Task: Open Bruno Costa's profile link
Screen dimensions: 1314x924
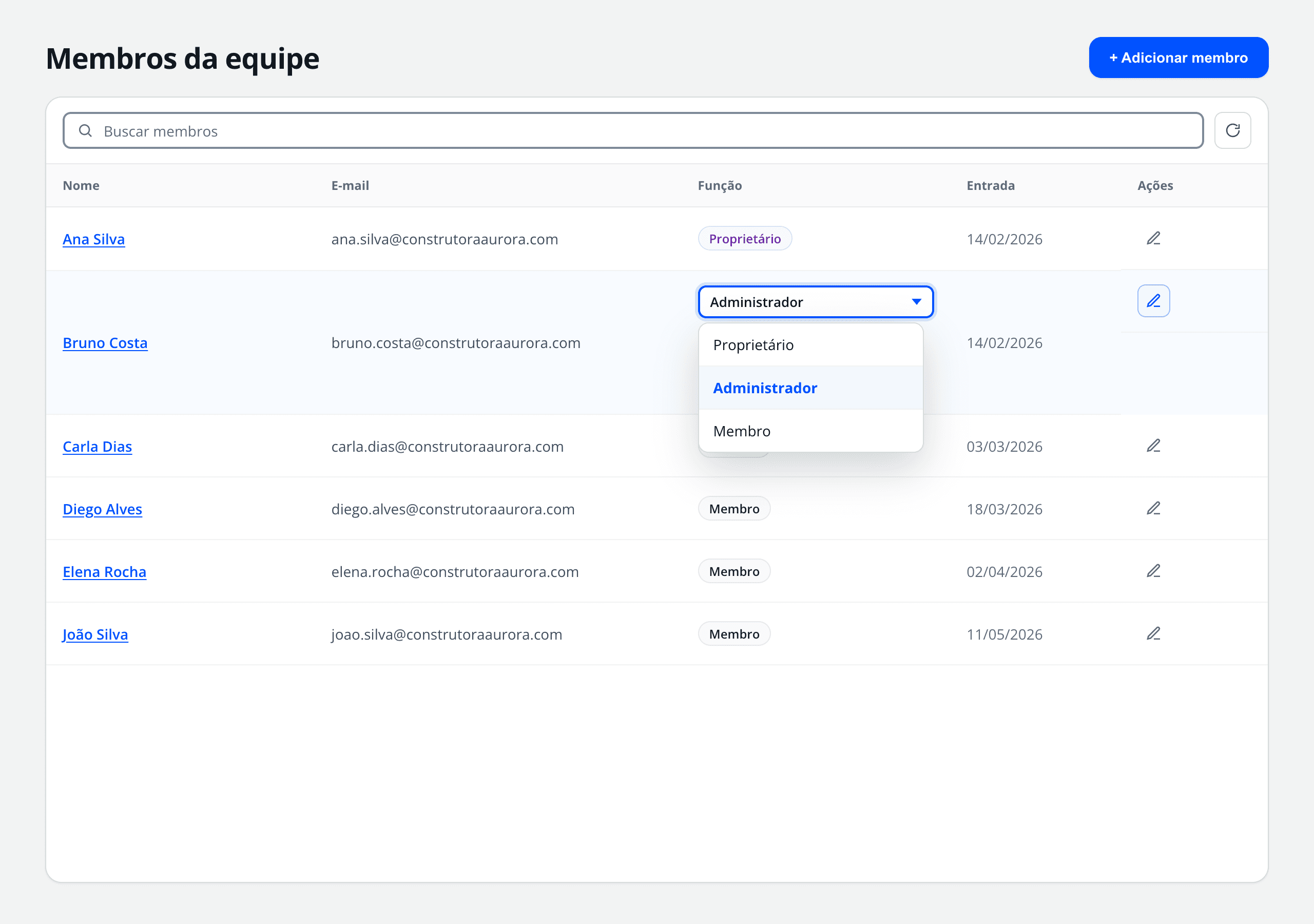Action: coord(105,342)
